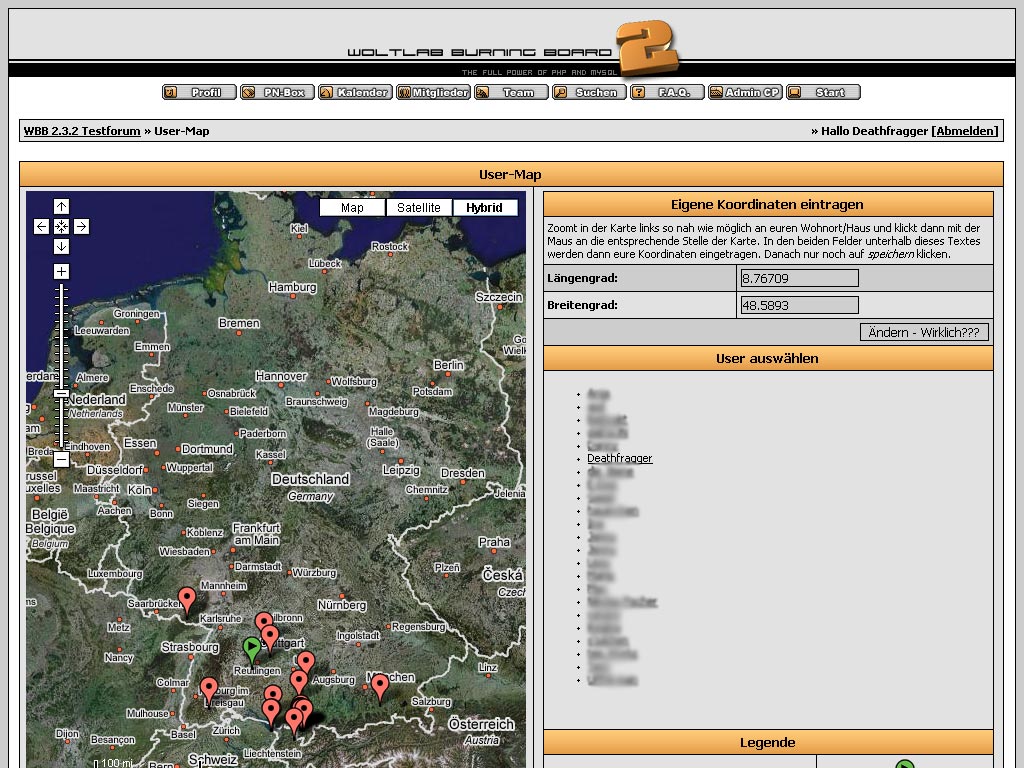The image size is (1024, 768).
Task: Click the Praha label on the map
Action: coord(494,542)
